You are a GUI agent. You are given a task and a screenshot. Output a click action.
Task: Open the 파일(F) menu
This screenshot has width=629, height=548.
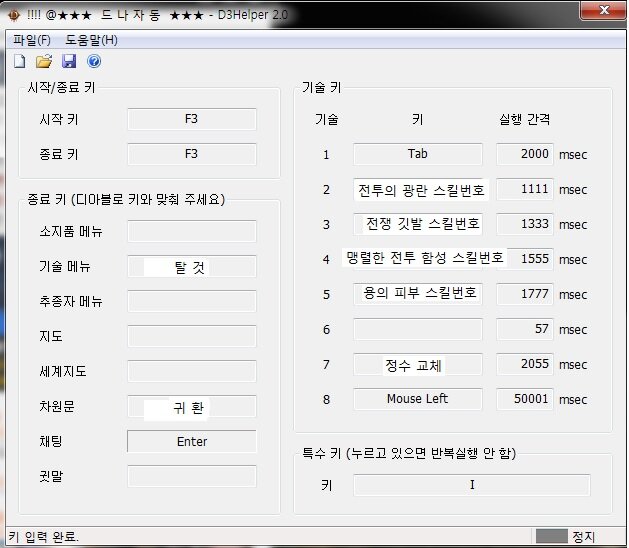(32, 40)
